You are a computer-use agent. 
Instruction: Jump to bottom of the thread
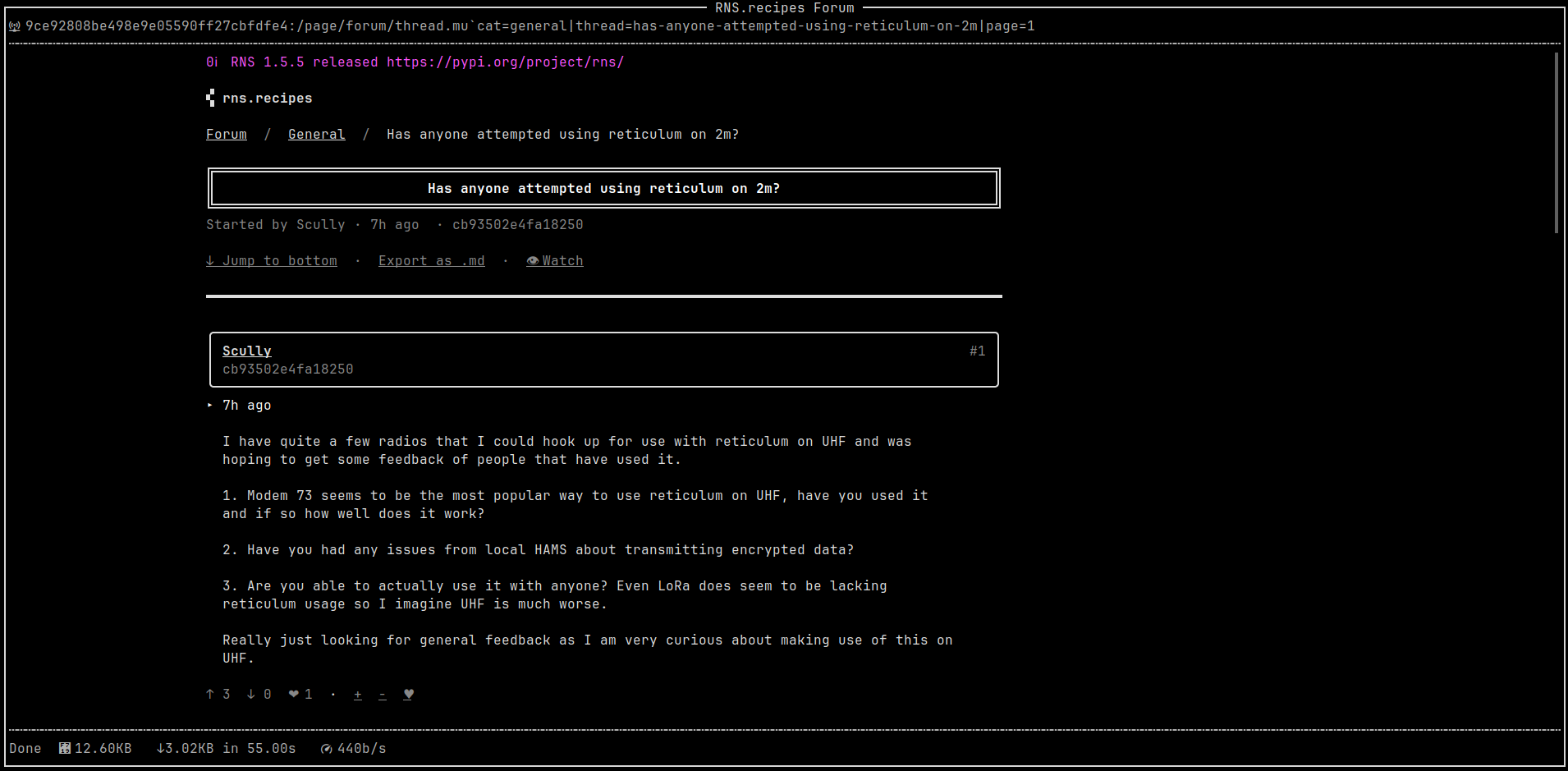click(x=272, y=261)
